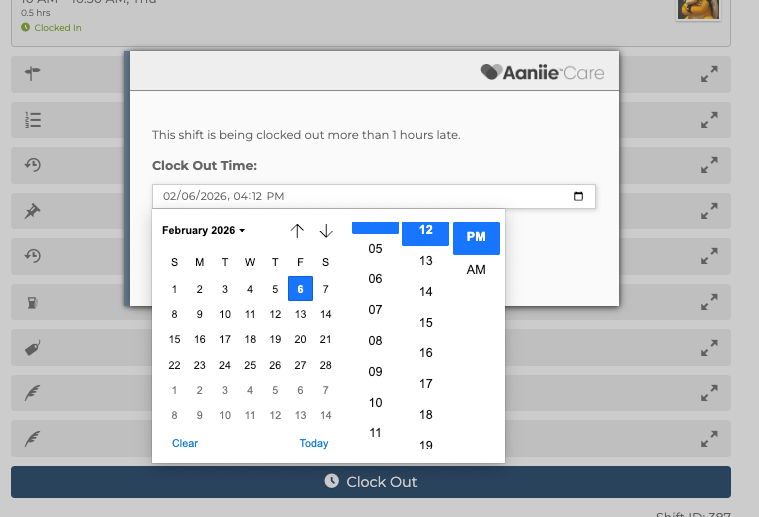Image resolution: width=759 pixels, height=517 pixels.
Task: Go to previous month with up arrow
Action: click(x=297, y=231)
